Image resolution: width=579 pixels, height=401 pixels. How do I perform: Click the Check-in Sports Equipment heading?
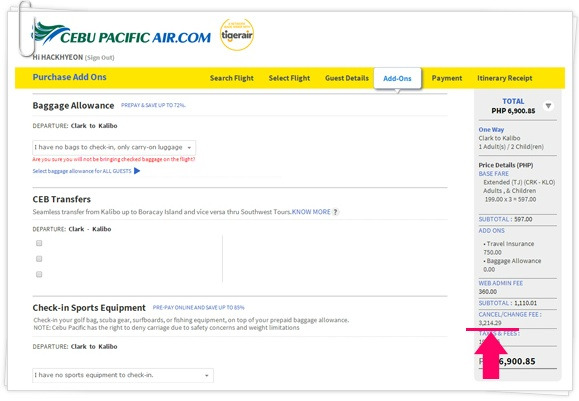[89, 308]
